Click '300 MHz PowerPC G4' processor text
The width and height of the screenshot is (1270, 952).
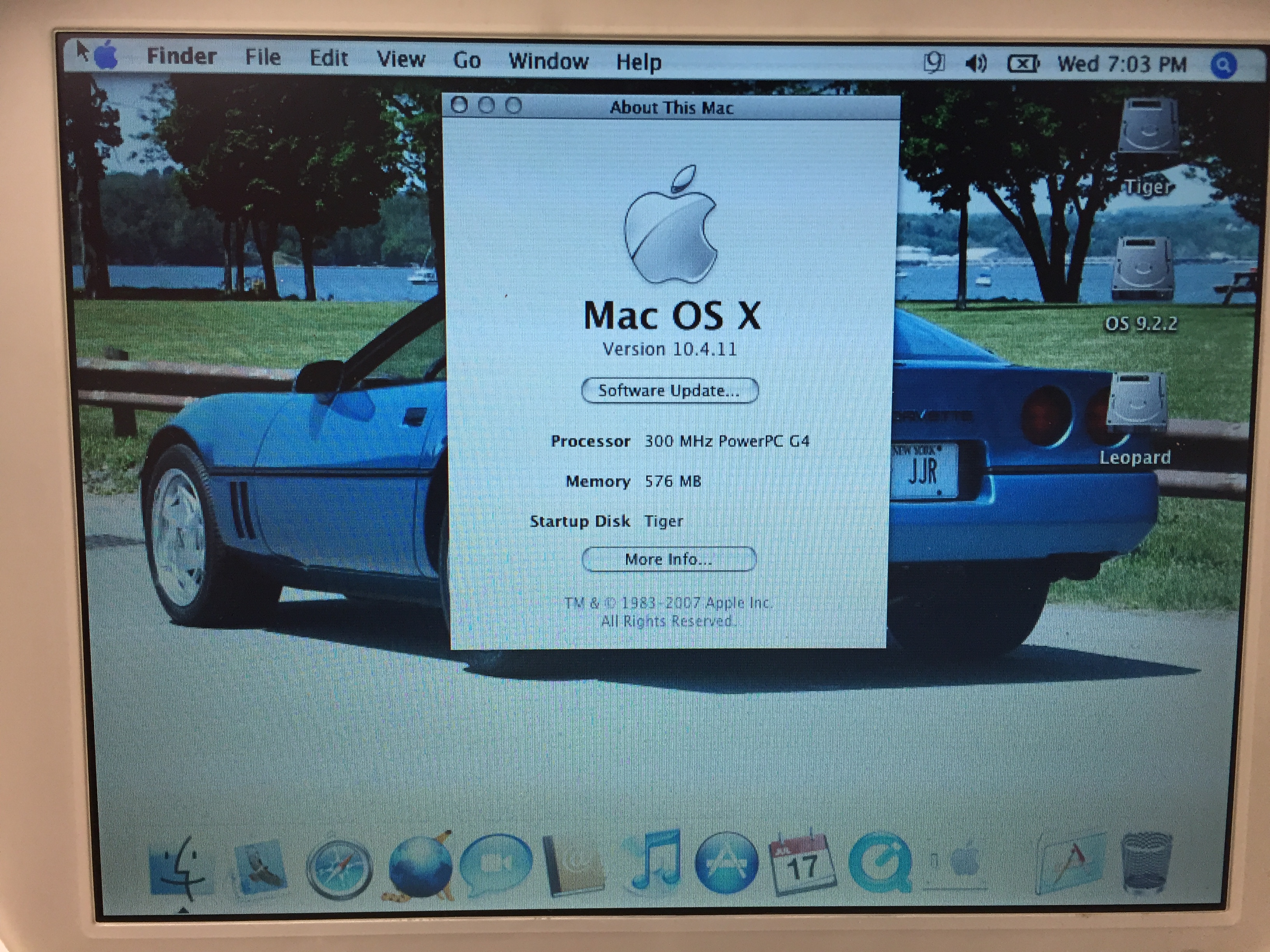[x=727, y=441]
